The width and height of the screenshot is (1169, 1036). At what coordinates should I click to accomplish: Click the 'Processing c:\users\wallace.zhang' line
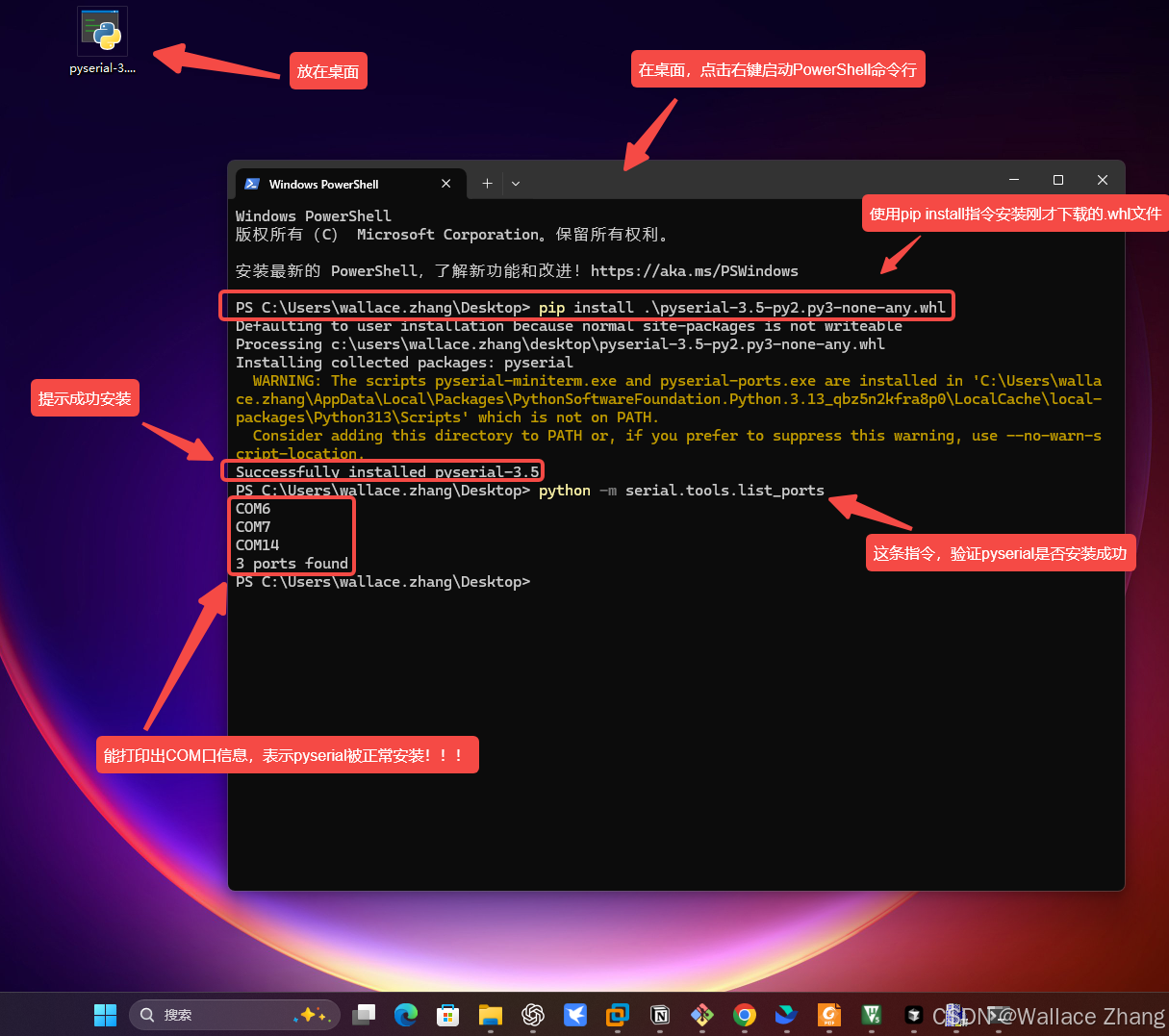(x=560, y=344)
